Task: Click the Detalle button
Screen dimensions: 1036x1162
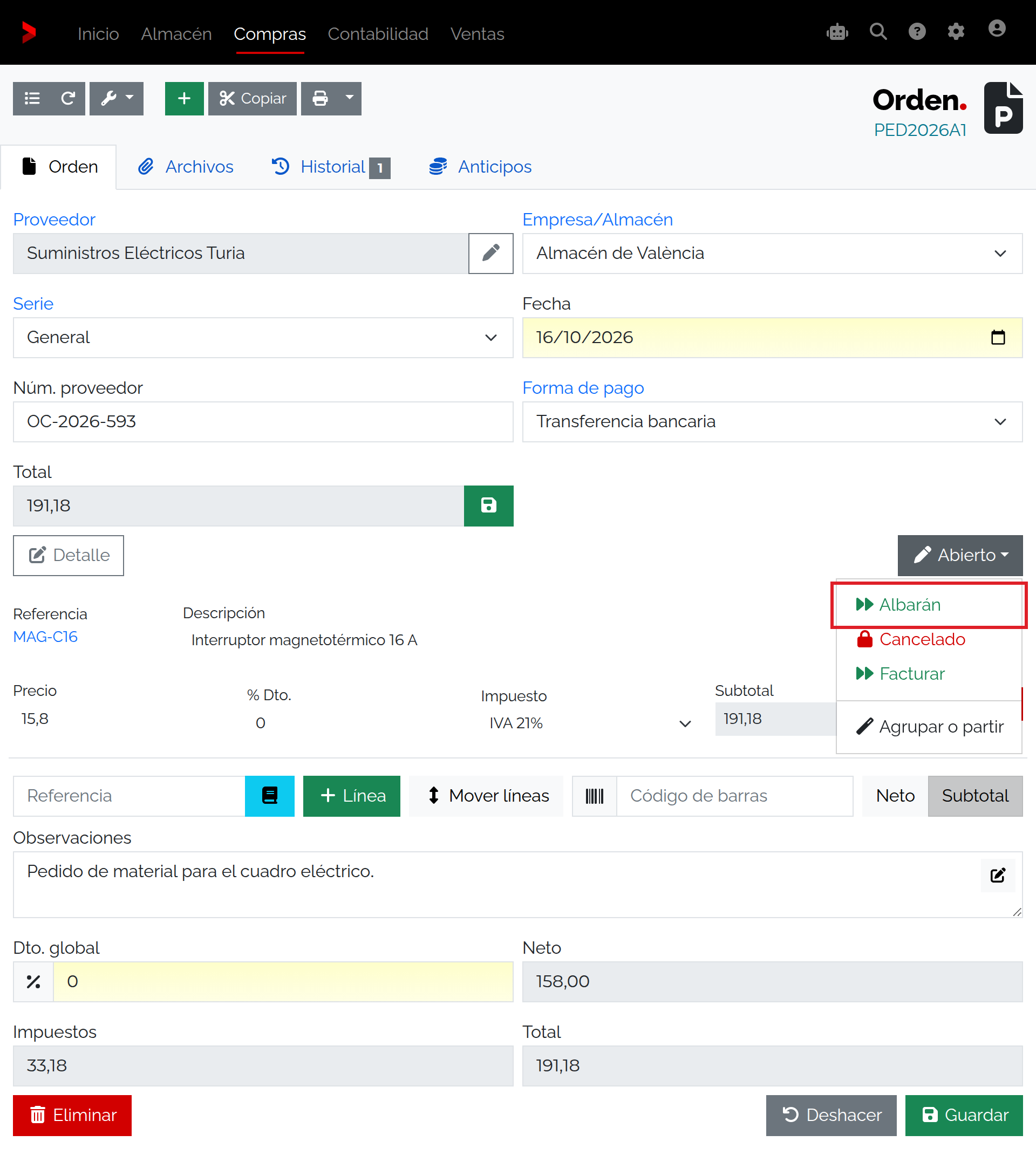Action: click(69, 556)
